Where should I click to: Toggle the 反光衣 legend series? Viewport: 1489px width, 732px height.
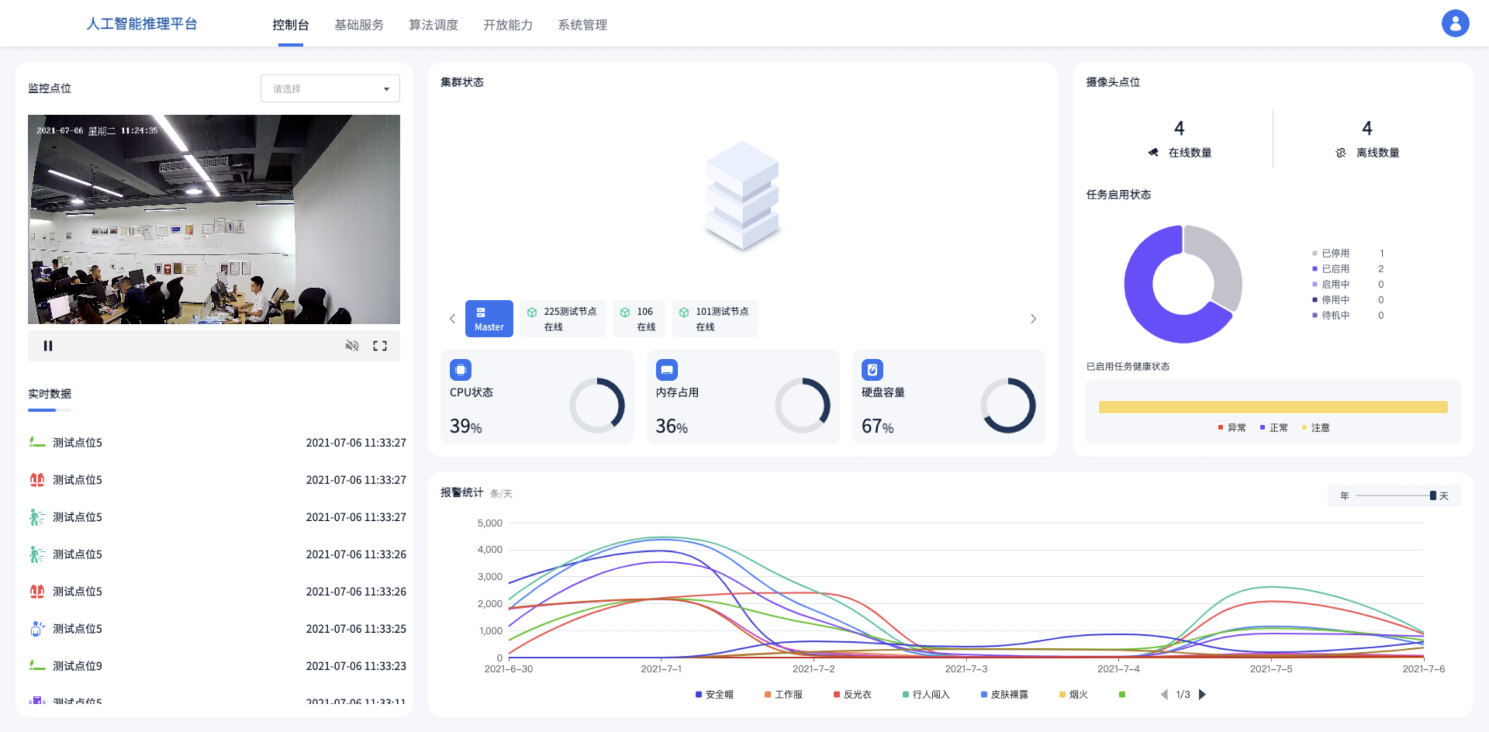pyautogui.click(x=852, y=694)
